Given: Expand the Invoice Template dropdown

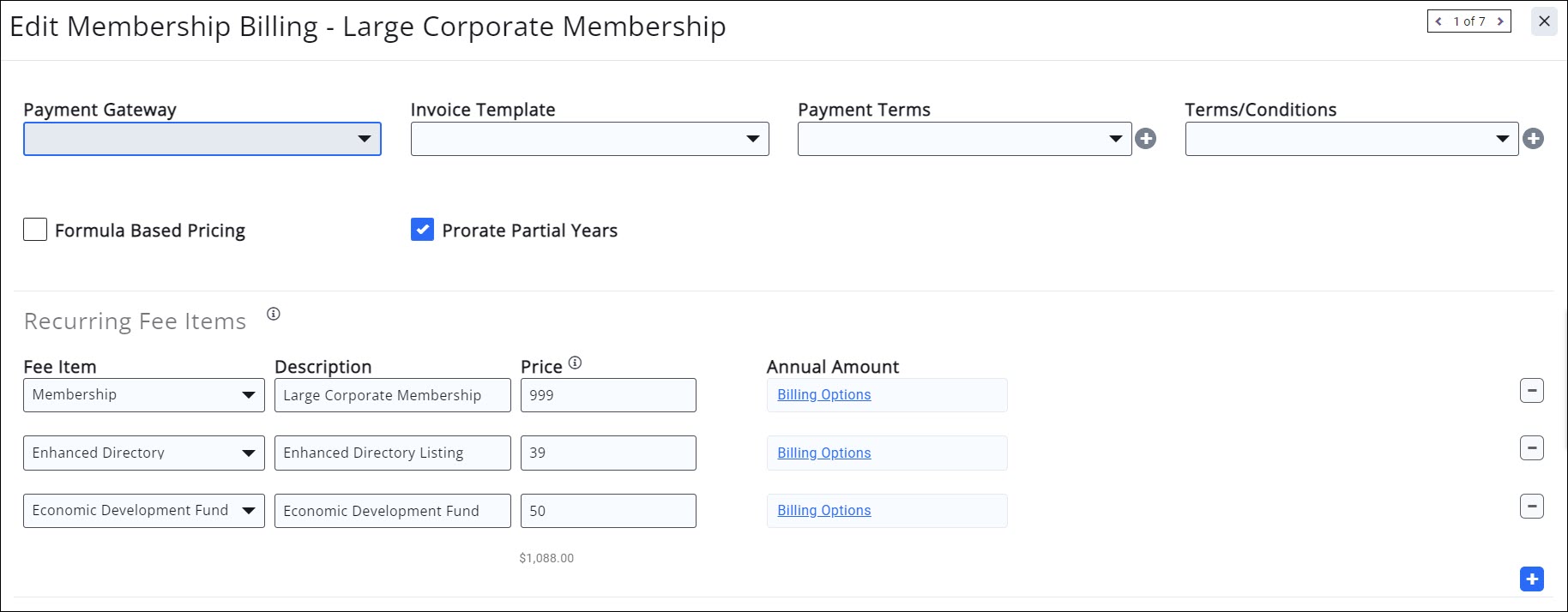Looking at the screenshot, I should point(589,139).
